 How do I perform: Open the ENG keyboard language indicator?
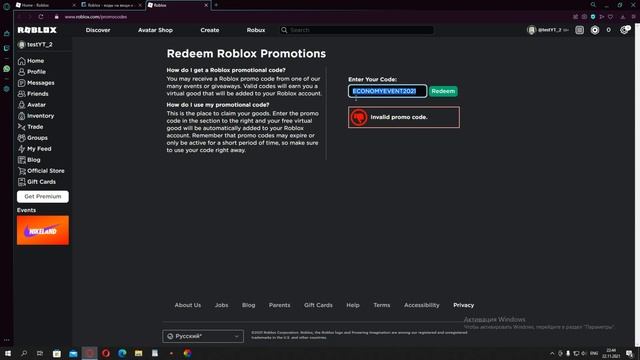coord(594,353)
